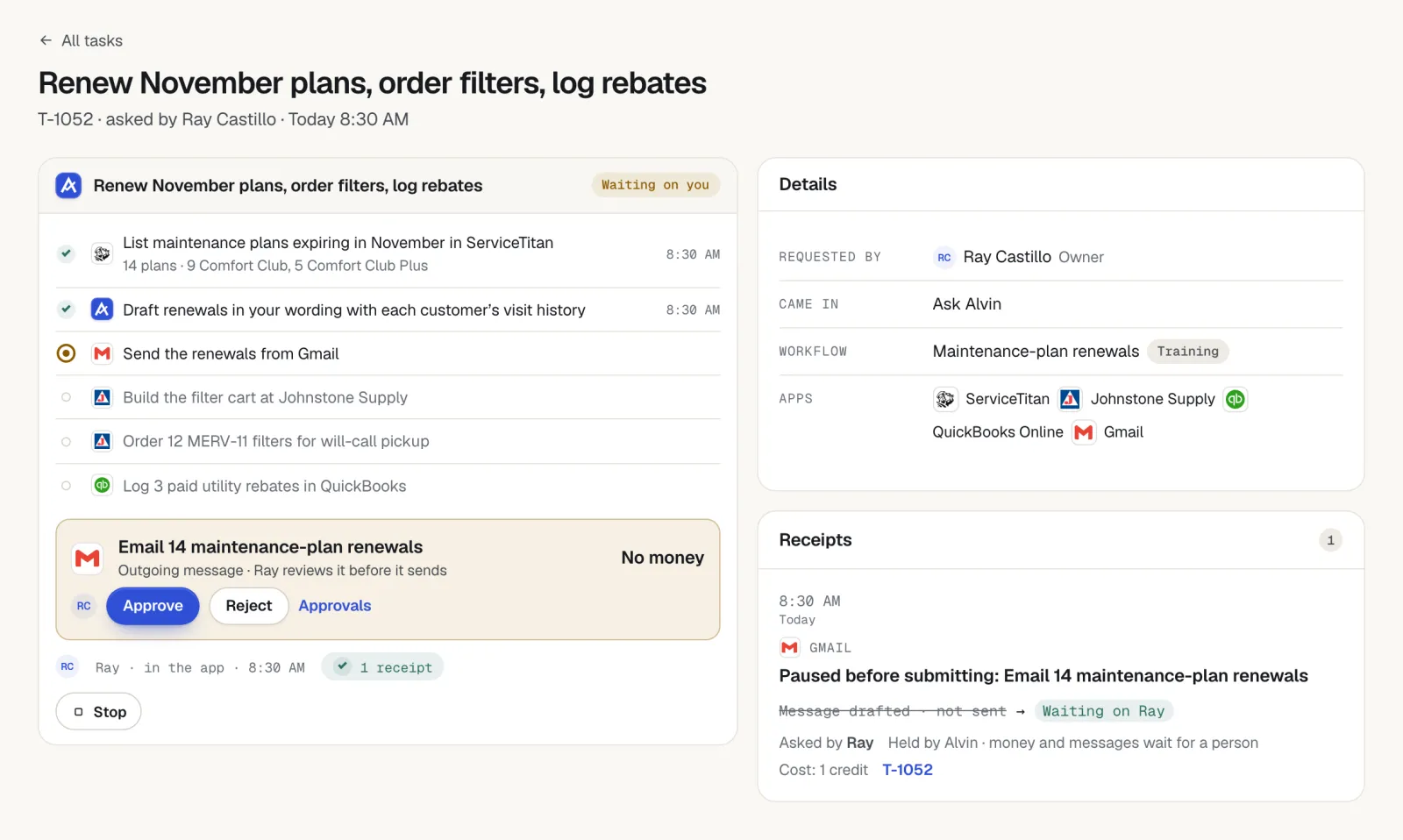The width and height of the screenshot is (1403, 840).
Task: Click the Cost: 1 credit text
Action: click(823, 770)
